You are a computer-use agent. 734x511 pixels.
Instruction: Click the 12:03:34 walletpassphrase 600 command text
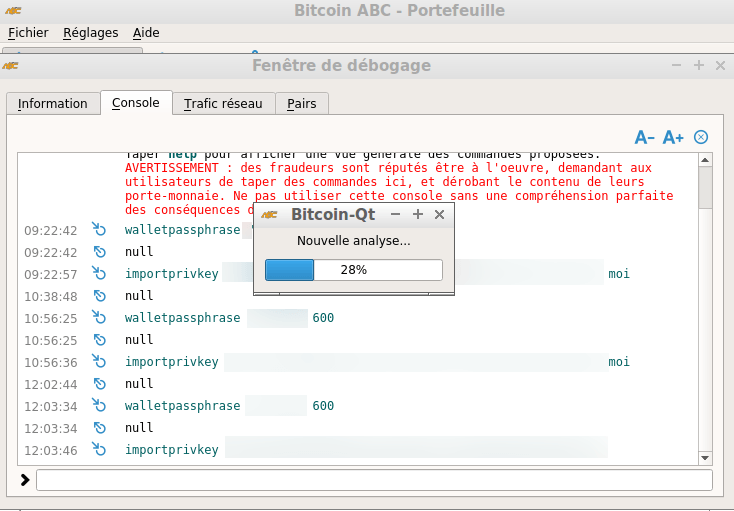229,406
